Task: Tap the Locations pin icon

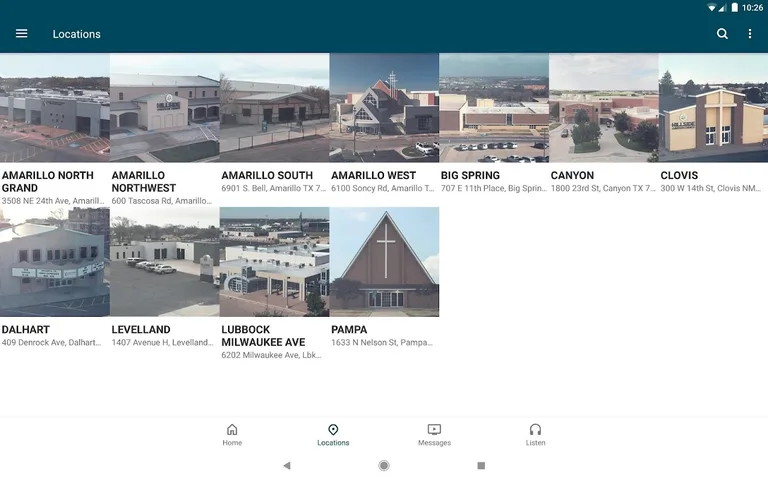Action: [x=333, y=430]
